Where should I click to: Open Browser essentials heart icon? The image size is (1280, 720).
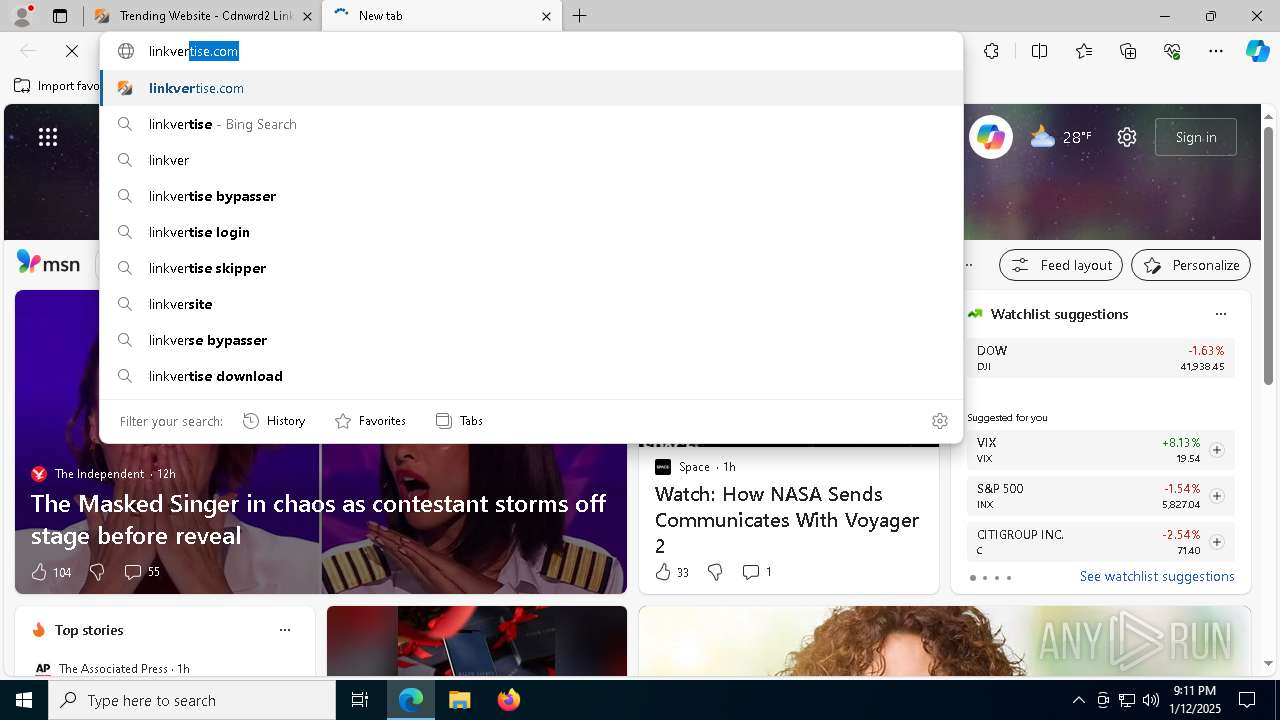pos(1172,51)
